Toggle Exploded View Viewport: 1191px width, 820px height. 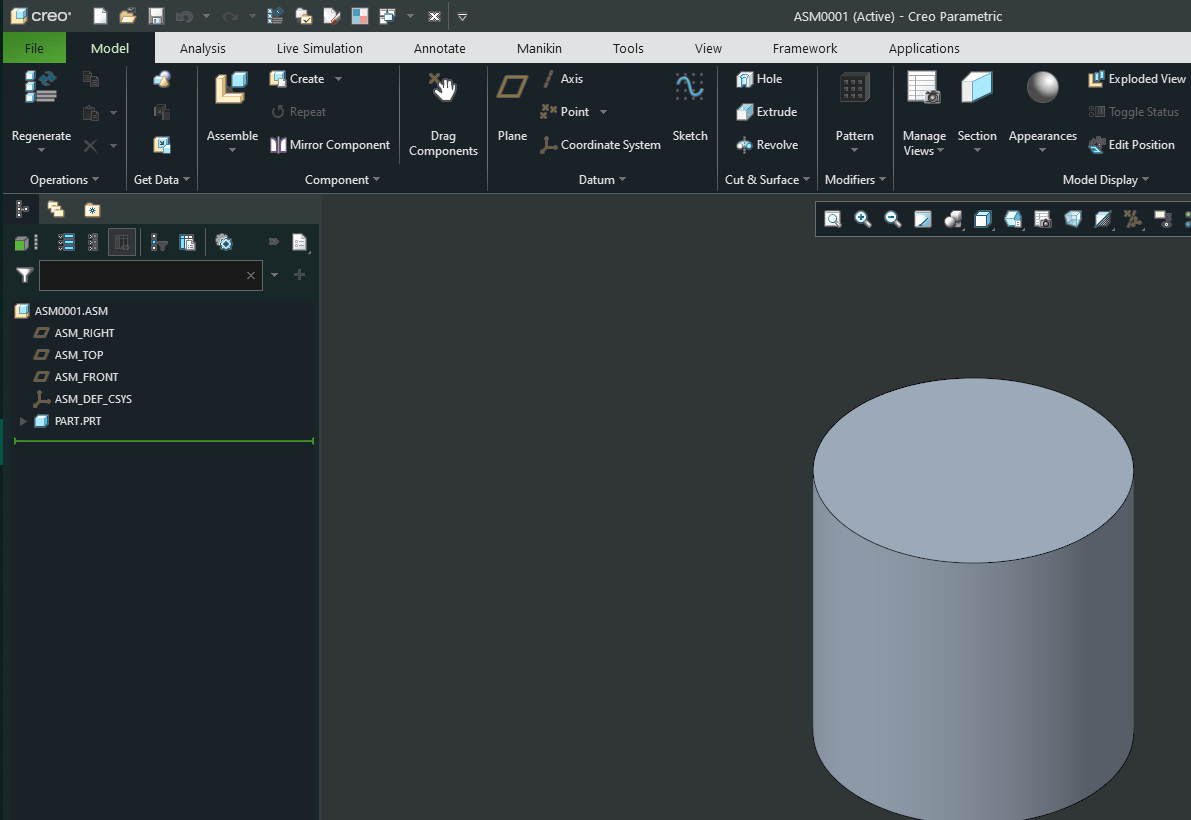1136,78
